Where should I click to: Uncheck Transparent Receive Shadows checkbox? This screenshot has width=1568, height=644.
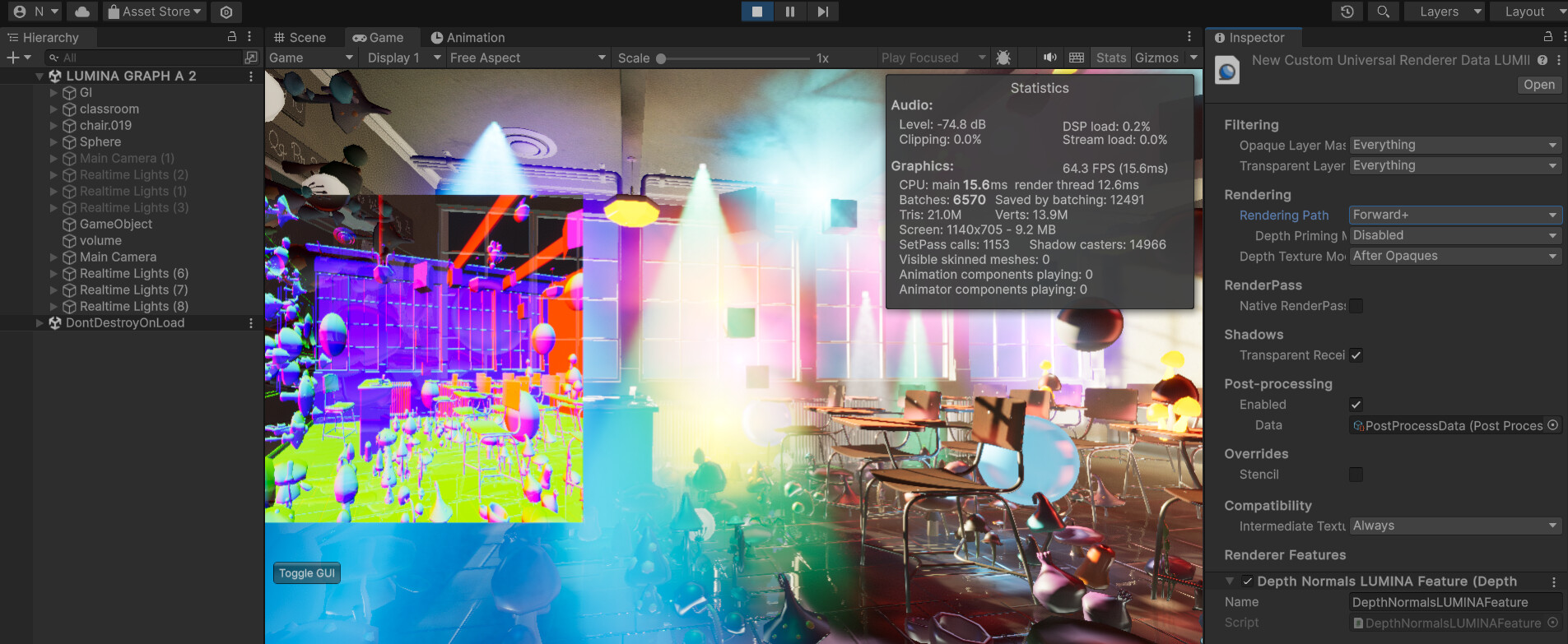[1356, 355]
